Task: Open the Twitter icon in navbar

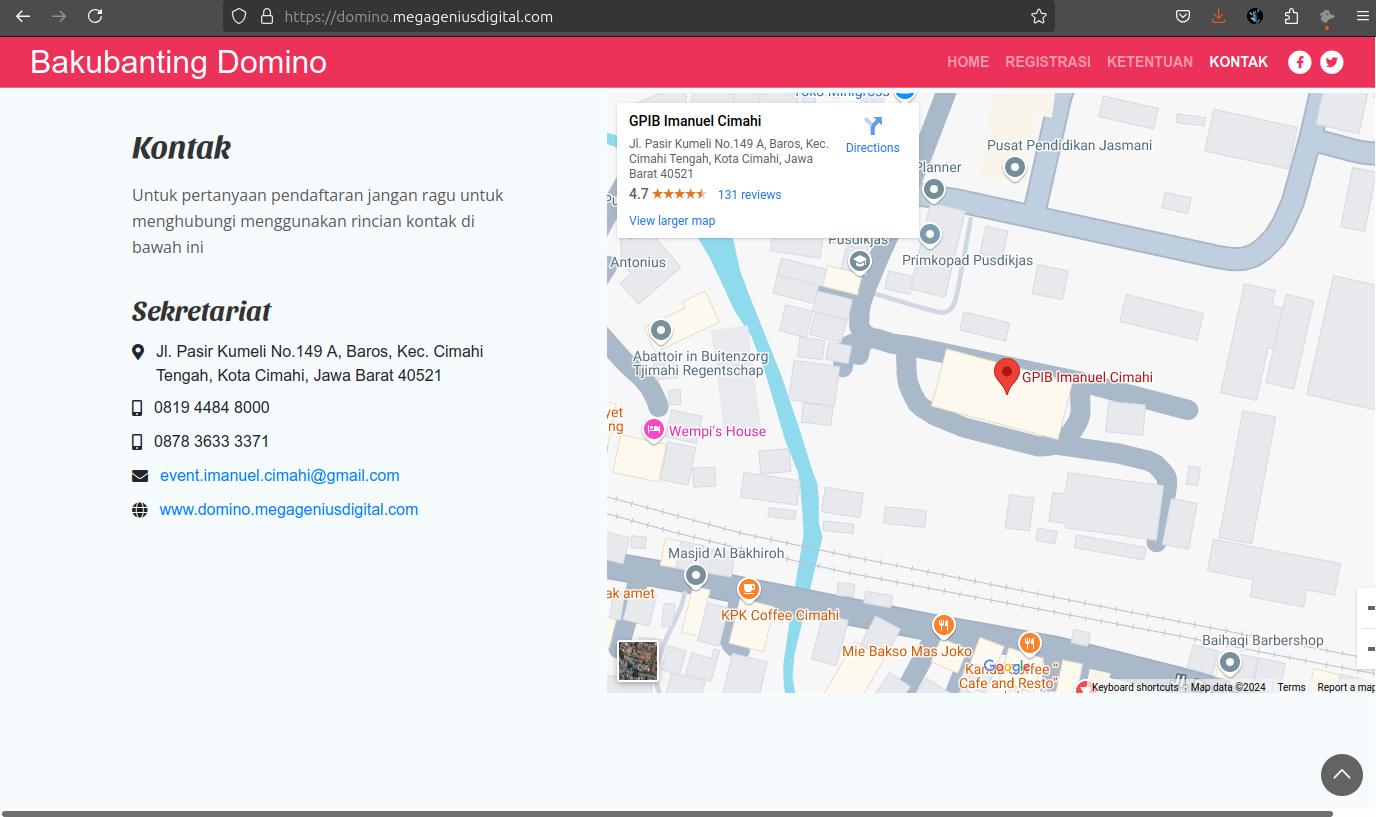Action: pyautogui.click(x=1331, y=62)
